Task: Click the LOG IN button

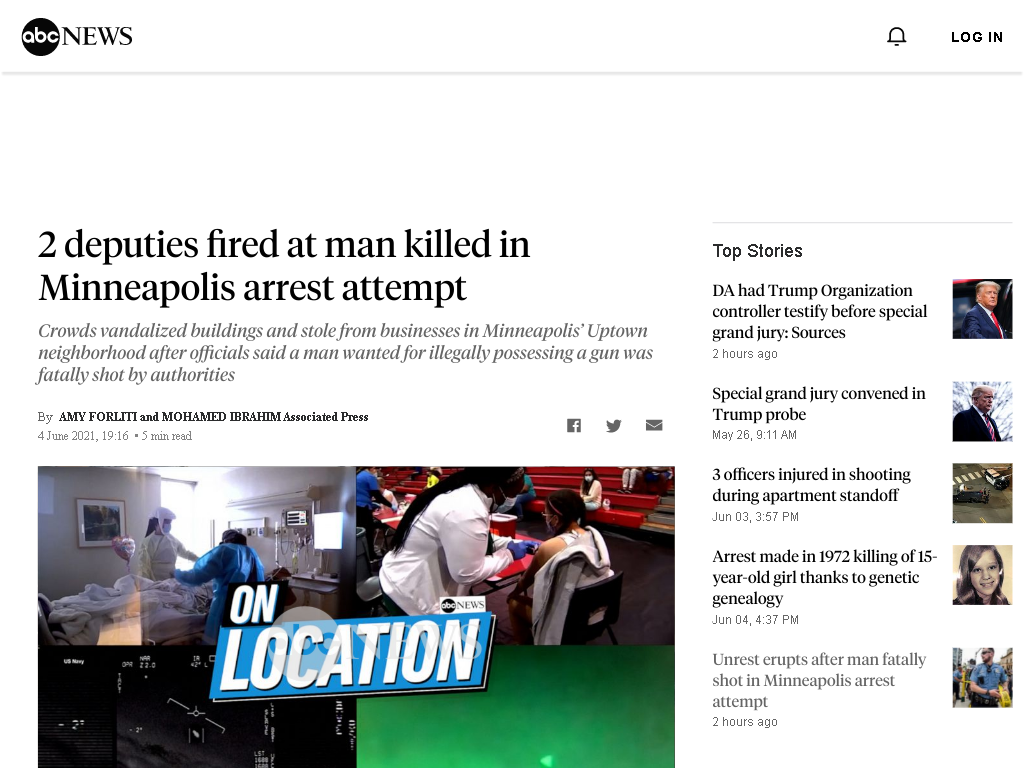Action: [977, 37]
